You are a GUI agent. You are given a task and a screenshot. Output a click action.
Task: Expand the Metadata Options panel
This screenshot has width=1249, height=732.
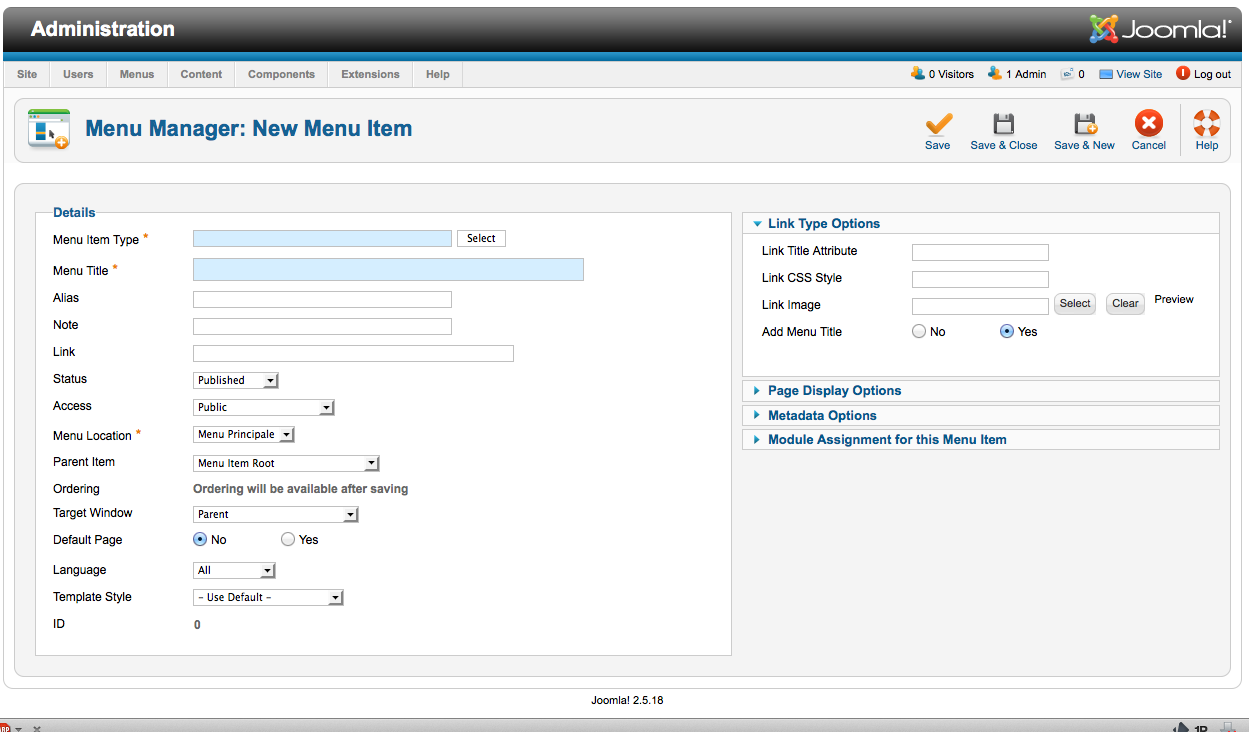(822, 416)
